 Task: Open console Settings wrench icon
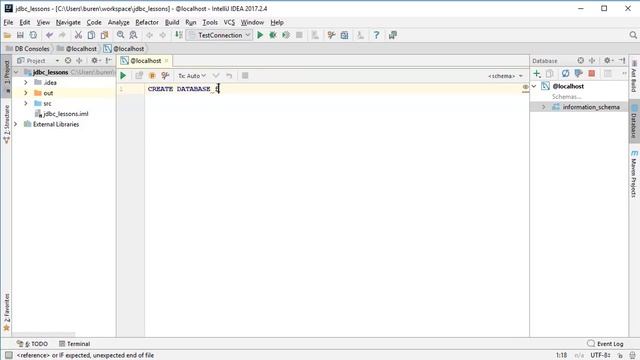click(165, 76)
